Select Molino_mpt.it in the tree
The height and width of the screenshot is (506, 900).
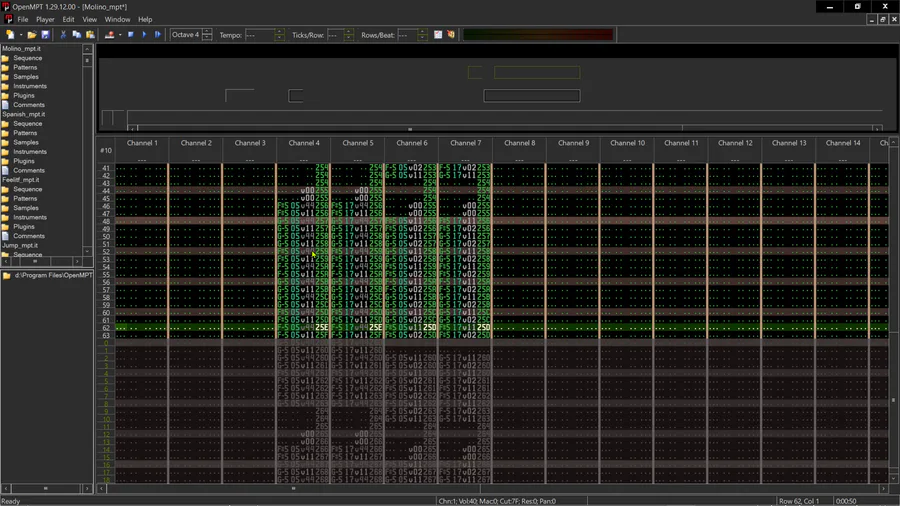pos(21,49)
